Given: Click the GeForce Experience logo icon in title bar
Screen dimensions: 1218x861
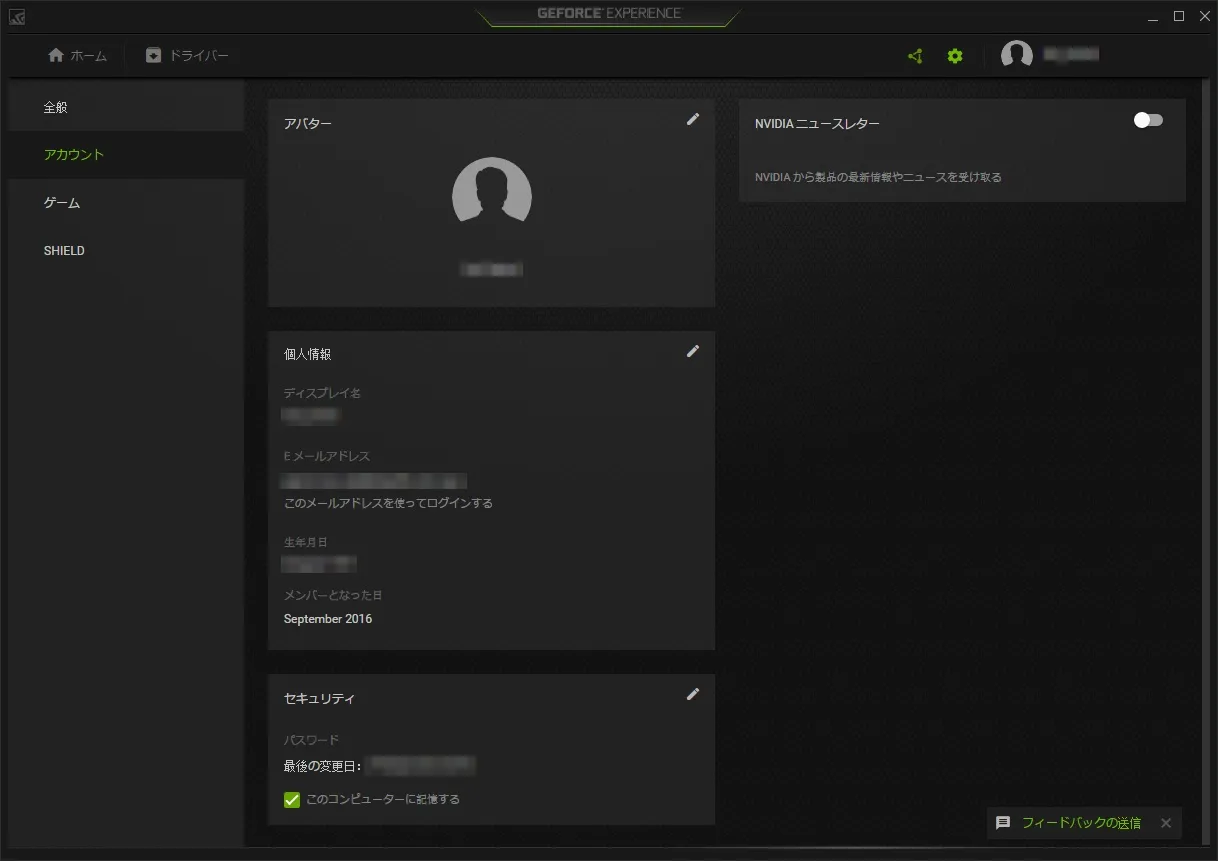Looking at the screenshot, I should pyautogui.click(x=17, y=16).
